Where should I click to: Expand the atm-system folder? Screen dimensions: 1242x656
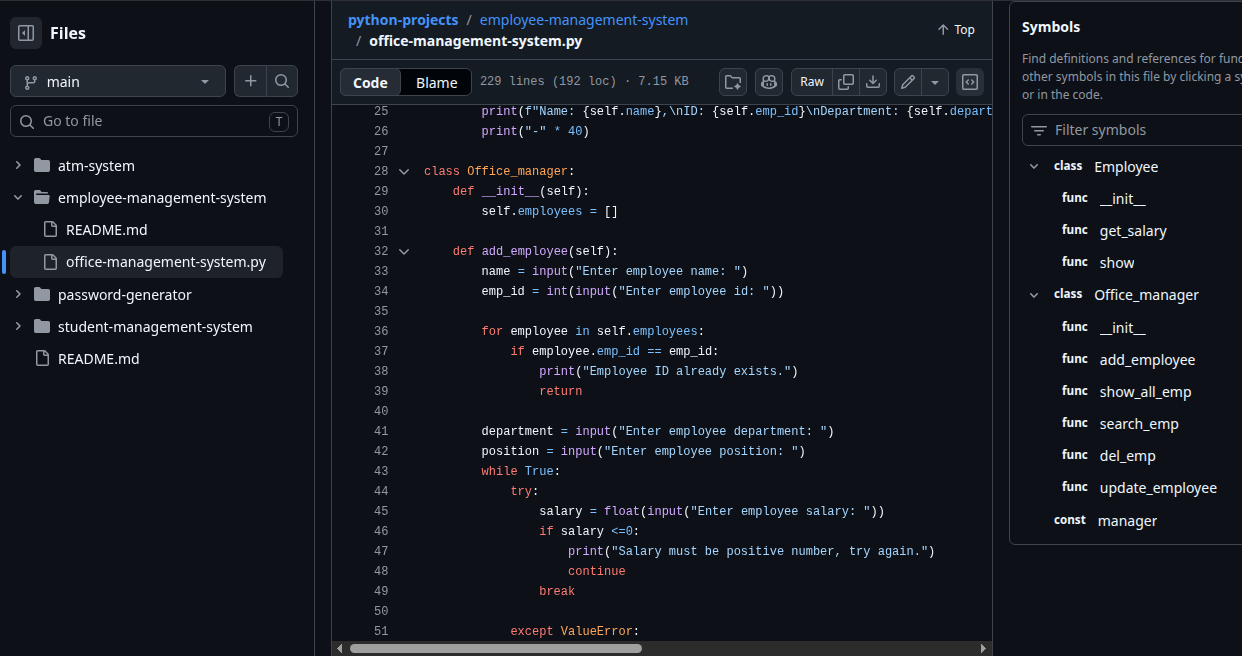[18, 166]
